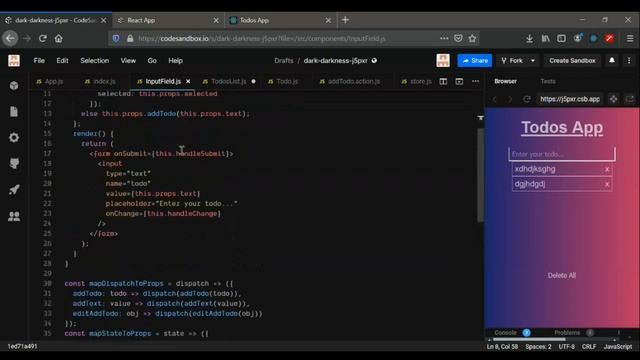Open preview in new window icon
This screenshot has height=360, width=640.
tap(630, 99)
